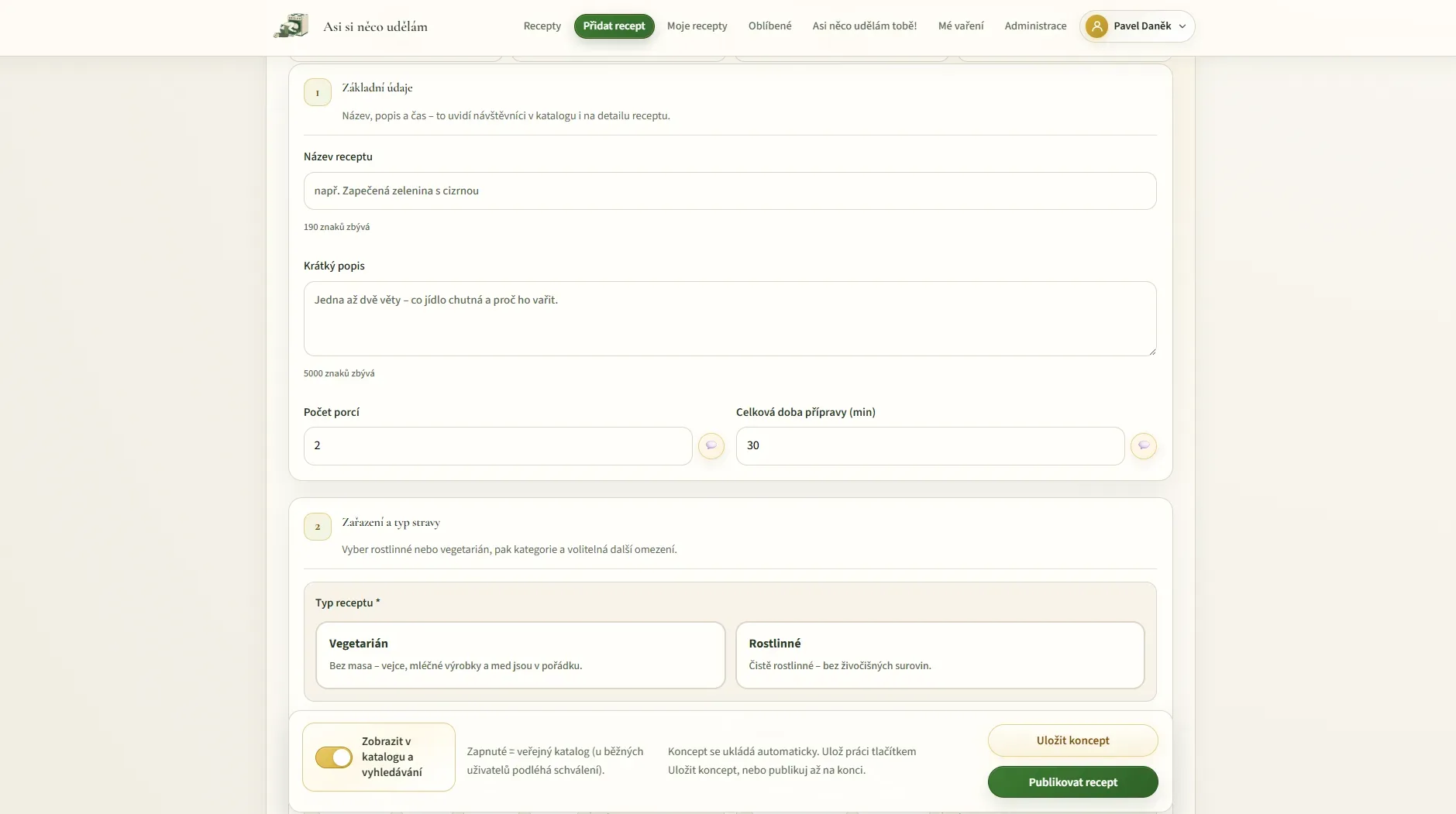Open hint bubble next to Počet porcí
This screenshot has height=814, width=1456.
[x=711, y=446]
